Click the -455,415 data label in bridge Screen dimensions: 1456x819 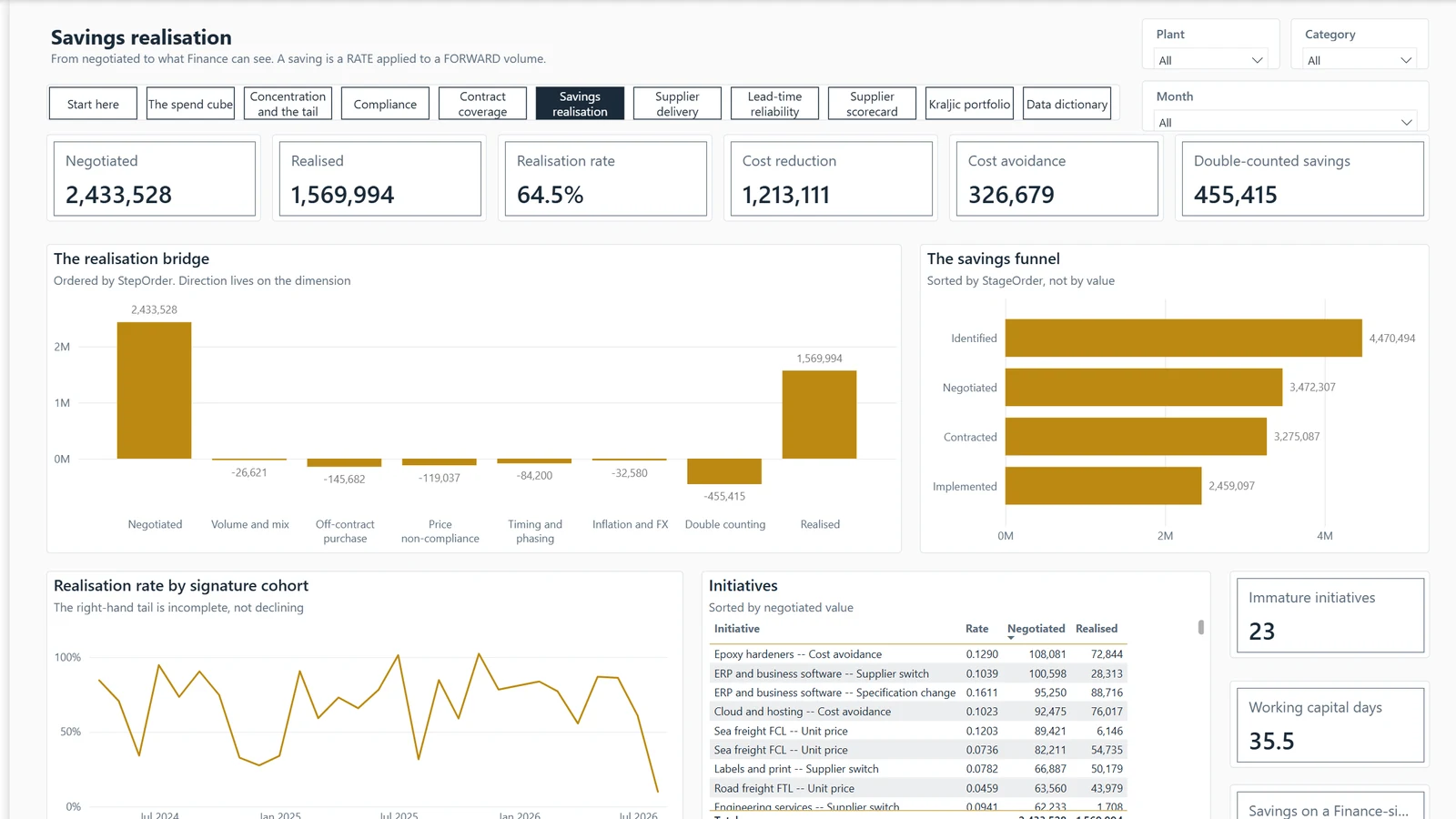724,497
